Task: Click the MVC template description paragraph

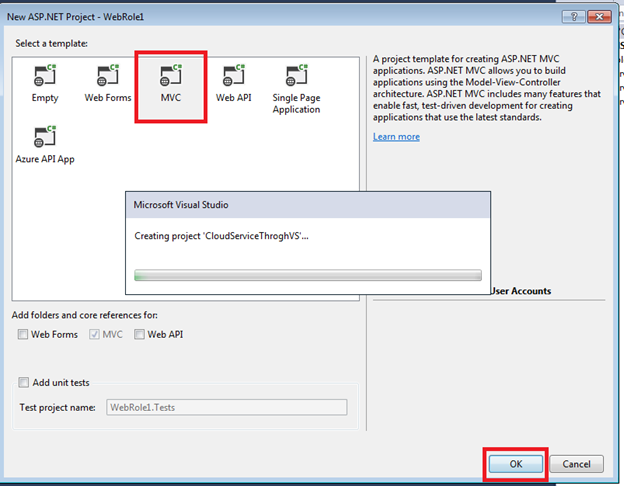Action: pyautogui.click(x=487, y=88)
